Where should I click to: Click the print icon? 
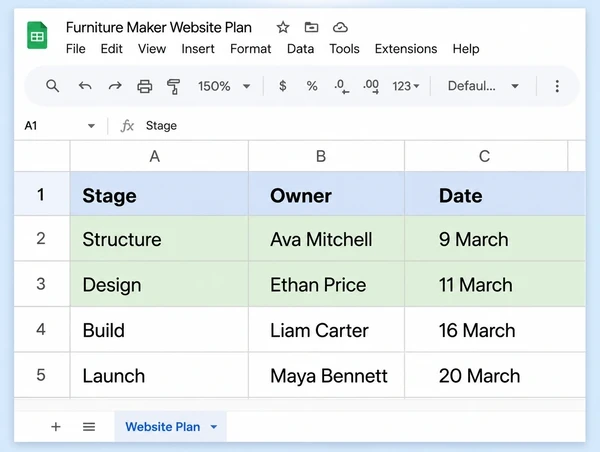pyautogui.click(x=145, y=86)
